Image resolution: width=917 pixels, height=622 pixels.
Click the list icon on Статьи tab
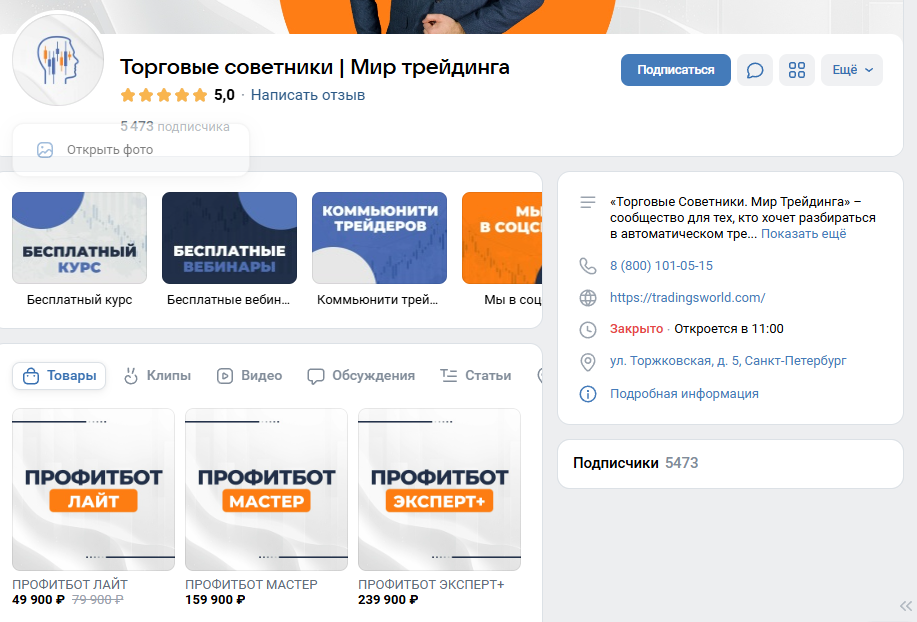(x=450, y=375)
